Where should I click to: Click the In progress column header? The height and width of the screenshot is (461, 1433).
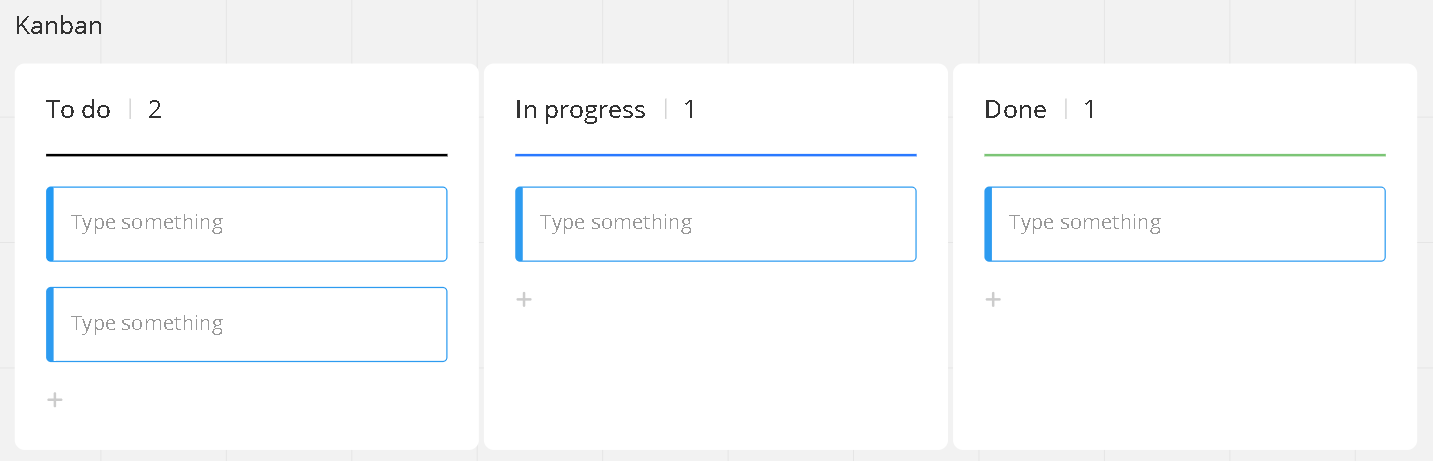[x=580, y=110]
